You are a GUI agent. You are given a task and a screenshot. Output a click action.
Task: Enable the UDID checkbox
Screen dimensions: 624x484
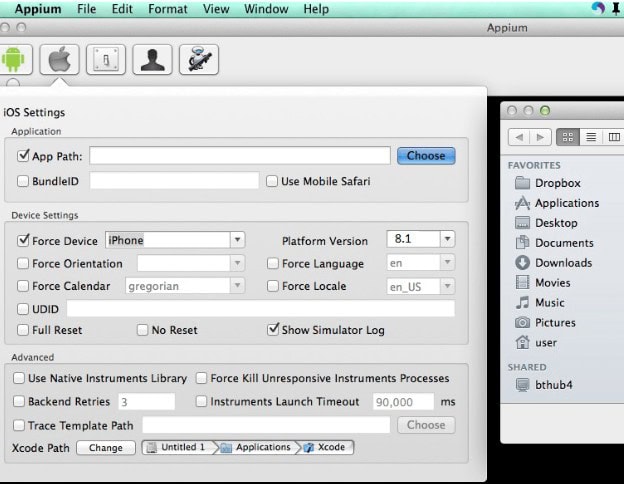click(23, 309)
